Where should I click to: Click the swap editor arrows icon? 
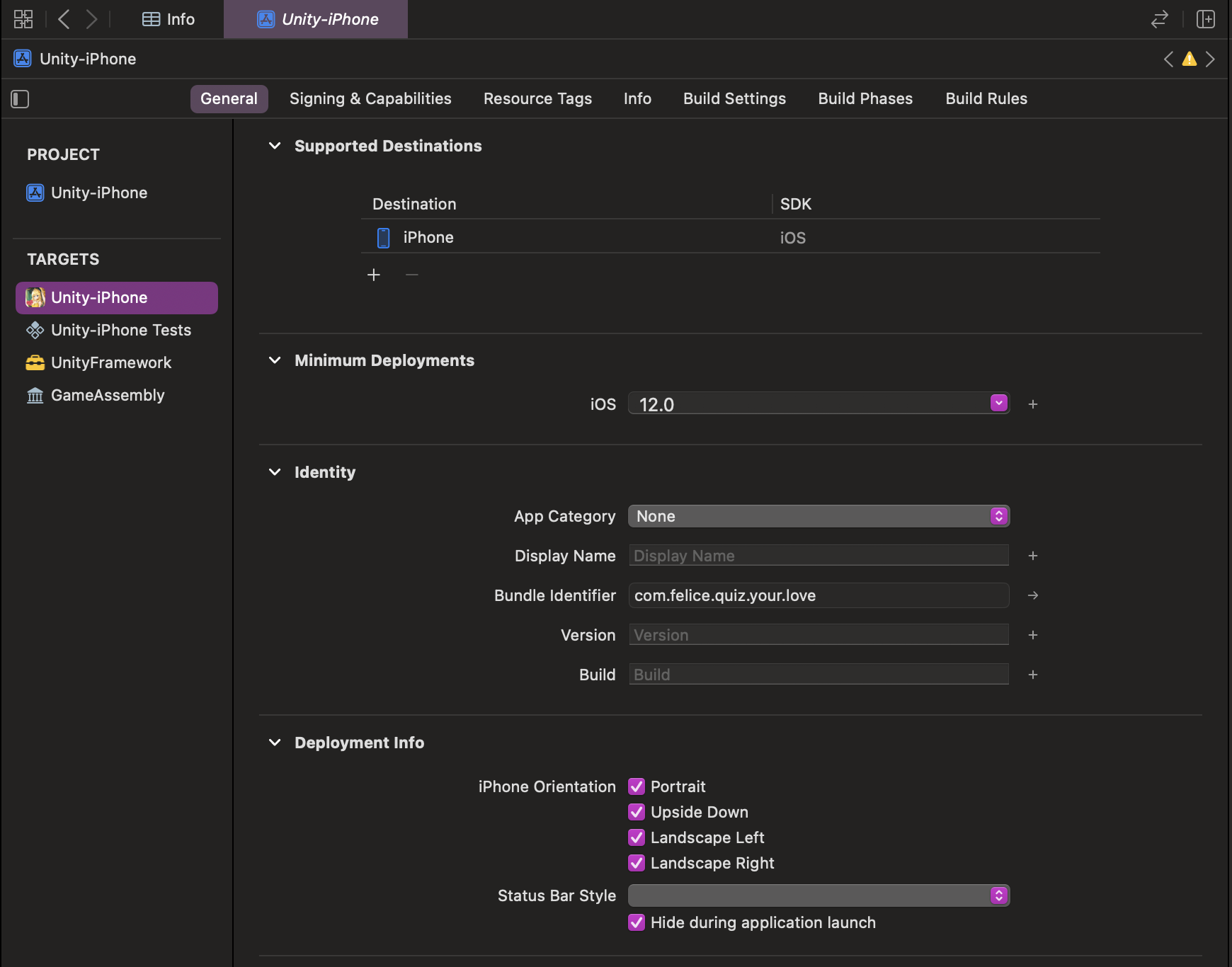click(1159, 19)
